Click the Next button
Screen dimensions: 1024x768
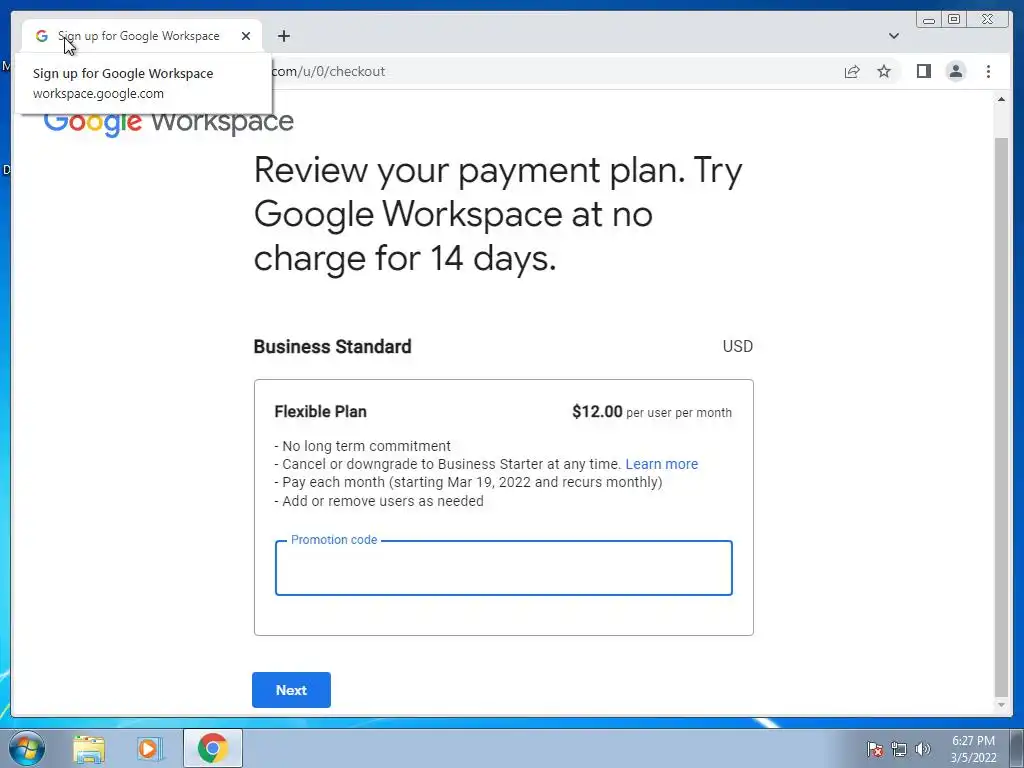tap(291, 690)
